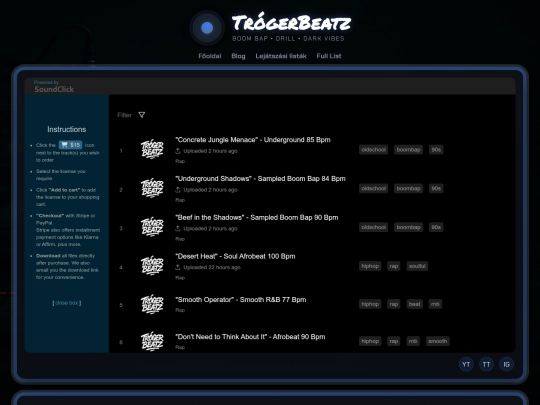This screenshot has height=405, width=540.
Task: Click artwork of Underground Shadows track
Action: [152, 188]
